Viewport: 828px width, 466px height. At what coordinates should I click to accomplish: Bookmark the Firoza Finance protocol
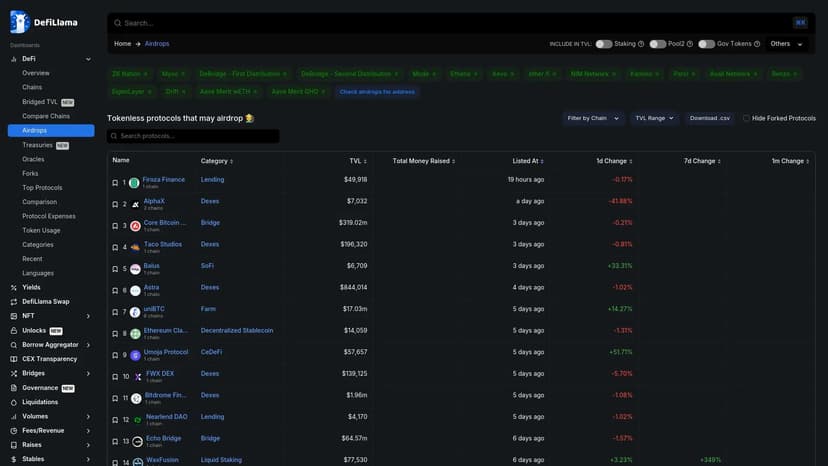pos(115,183)
